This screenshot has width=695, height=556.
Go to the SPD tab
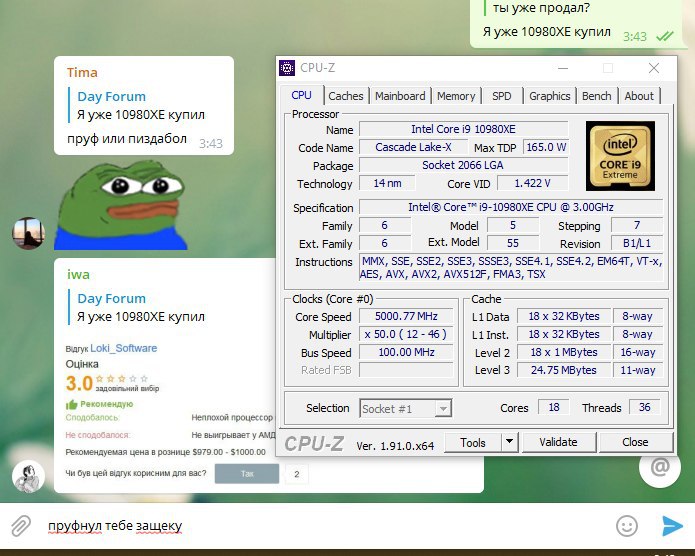(501, 96)
